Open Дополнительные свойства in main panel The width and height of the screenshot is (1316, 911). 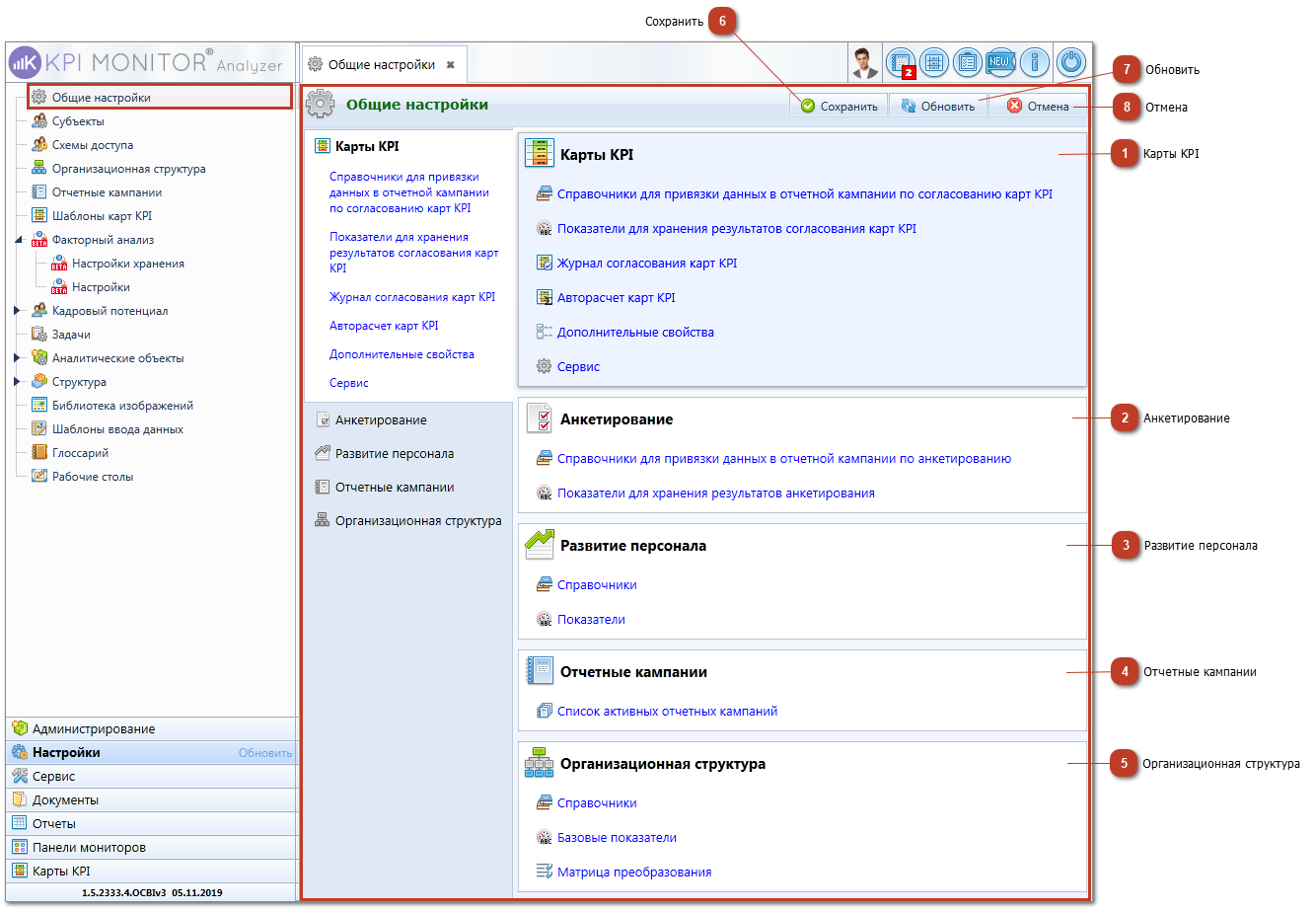(635, 332)
